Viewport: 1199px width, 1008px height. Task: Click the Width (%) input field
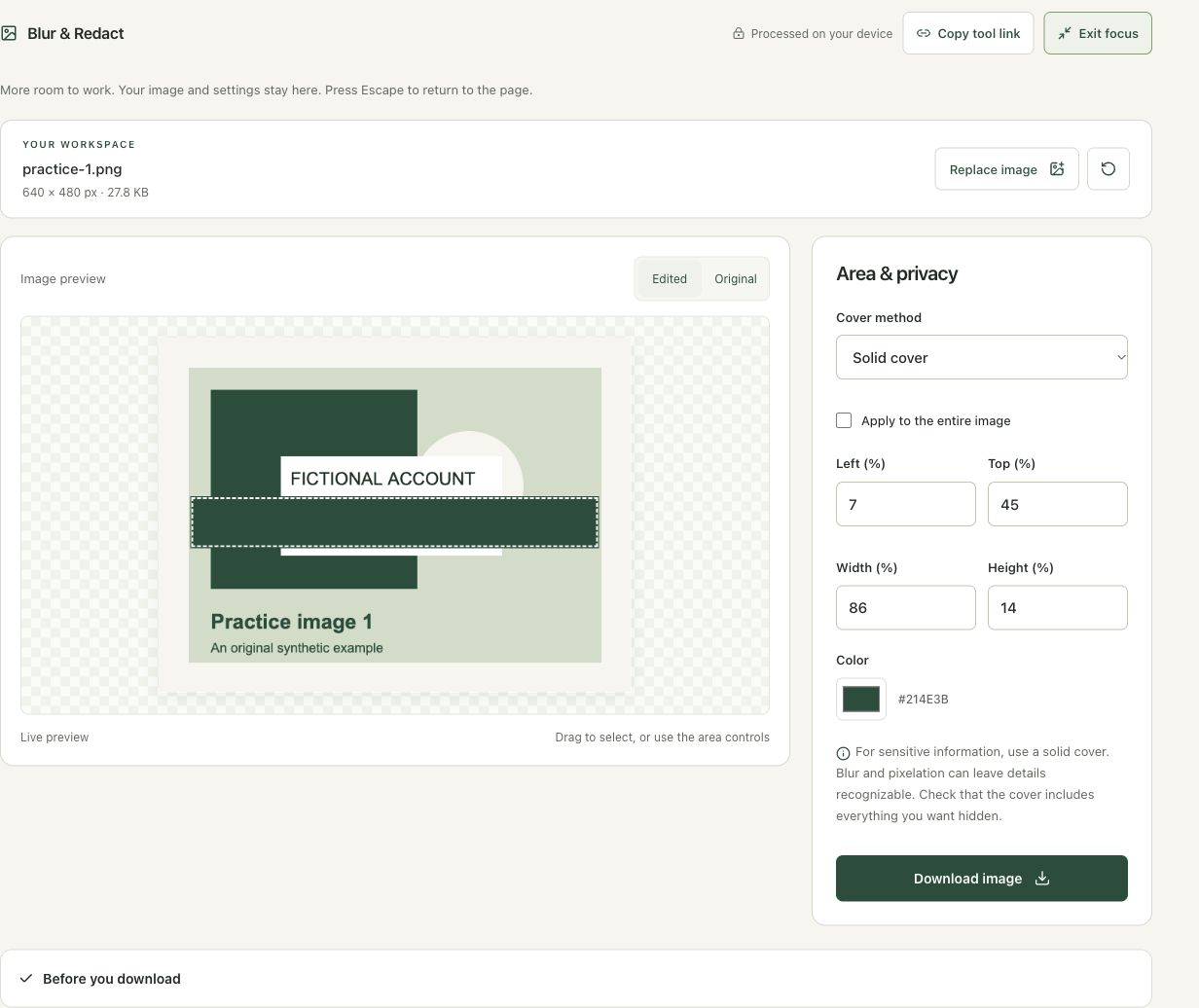click(906, 607)
